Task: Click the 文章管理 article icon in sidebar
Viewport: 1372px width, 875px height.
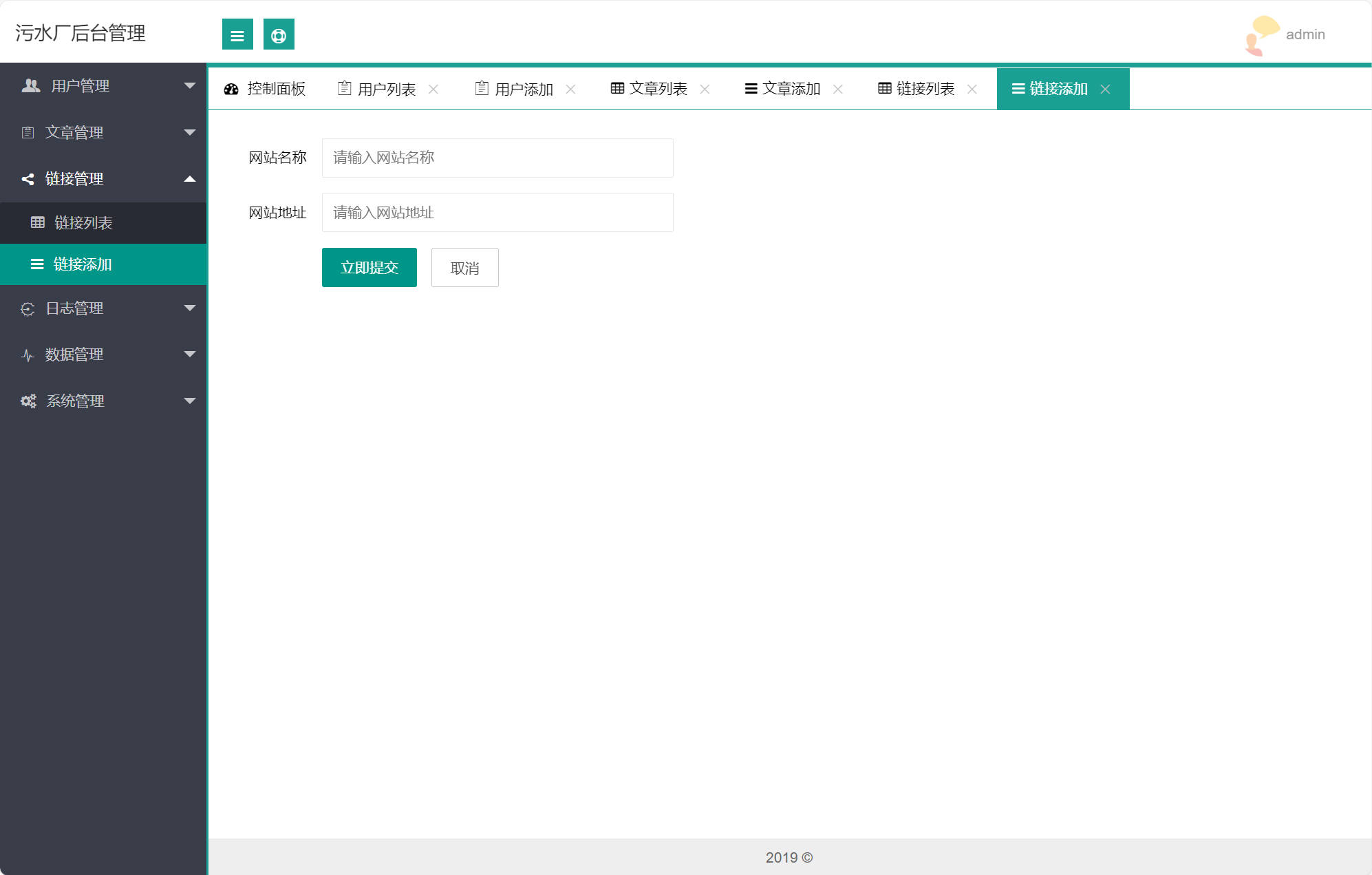Action: [28, 132]
